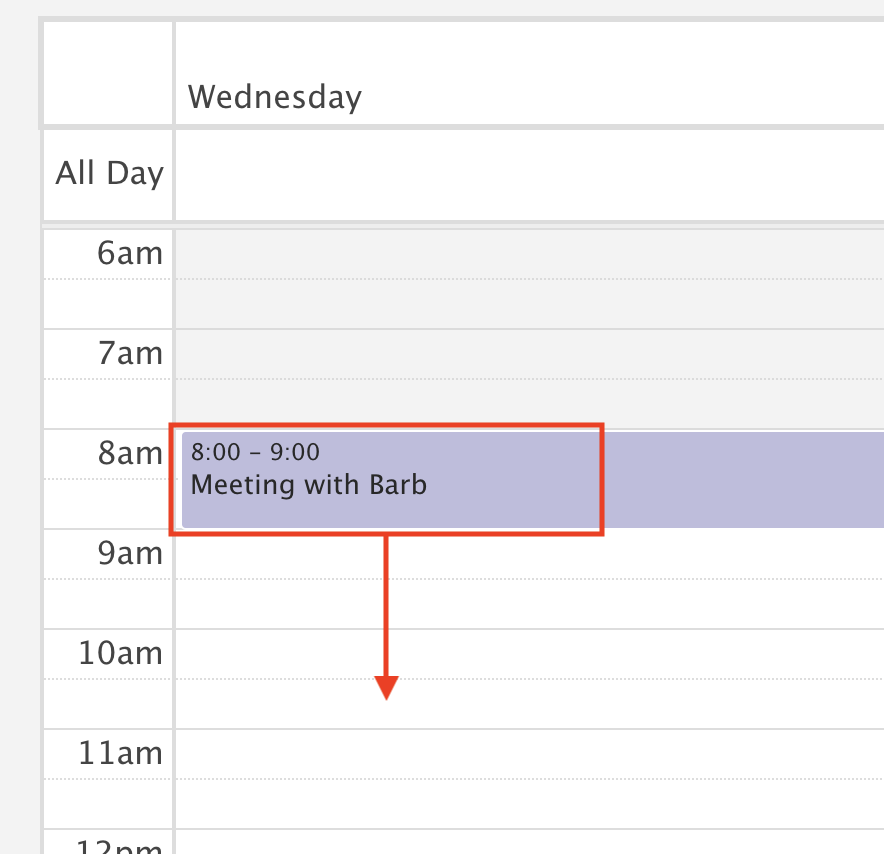Screen dimensions: 884x854
Task: Select the 6:30am half-hour slot
Action: coord(529,304)
